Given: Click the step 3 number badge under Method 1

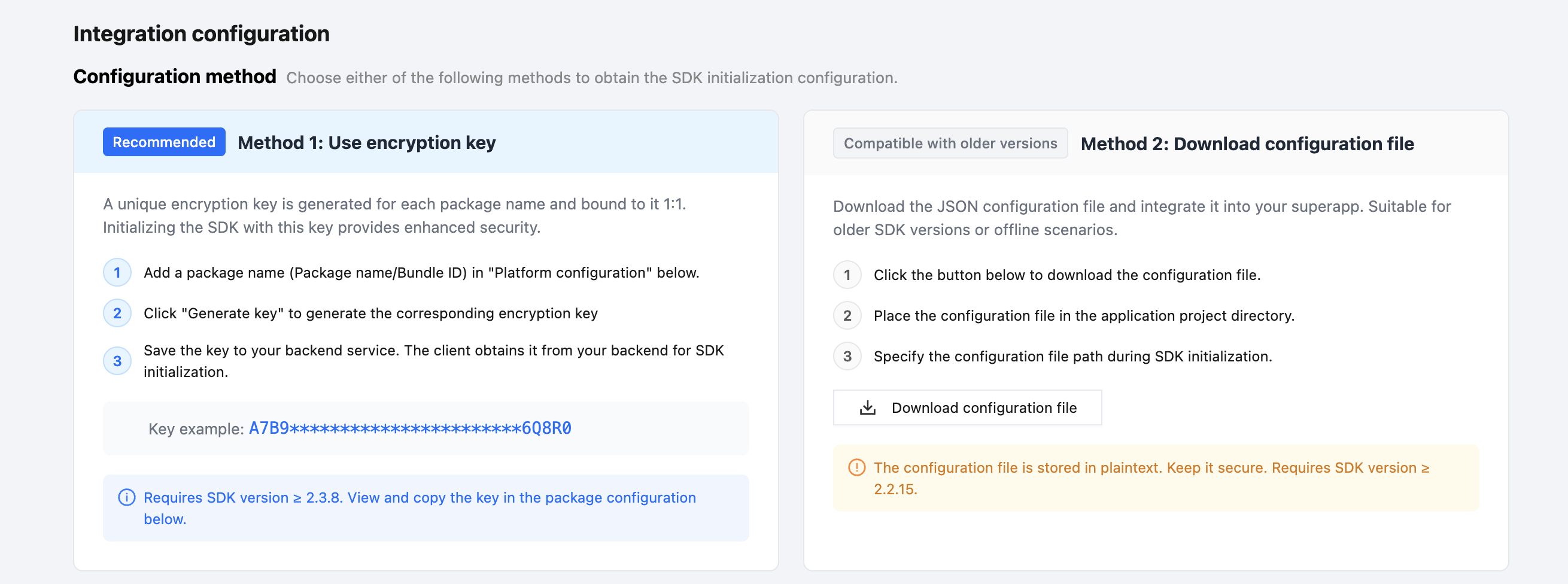Looking at the screenshot, I should click(117, 361).
